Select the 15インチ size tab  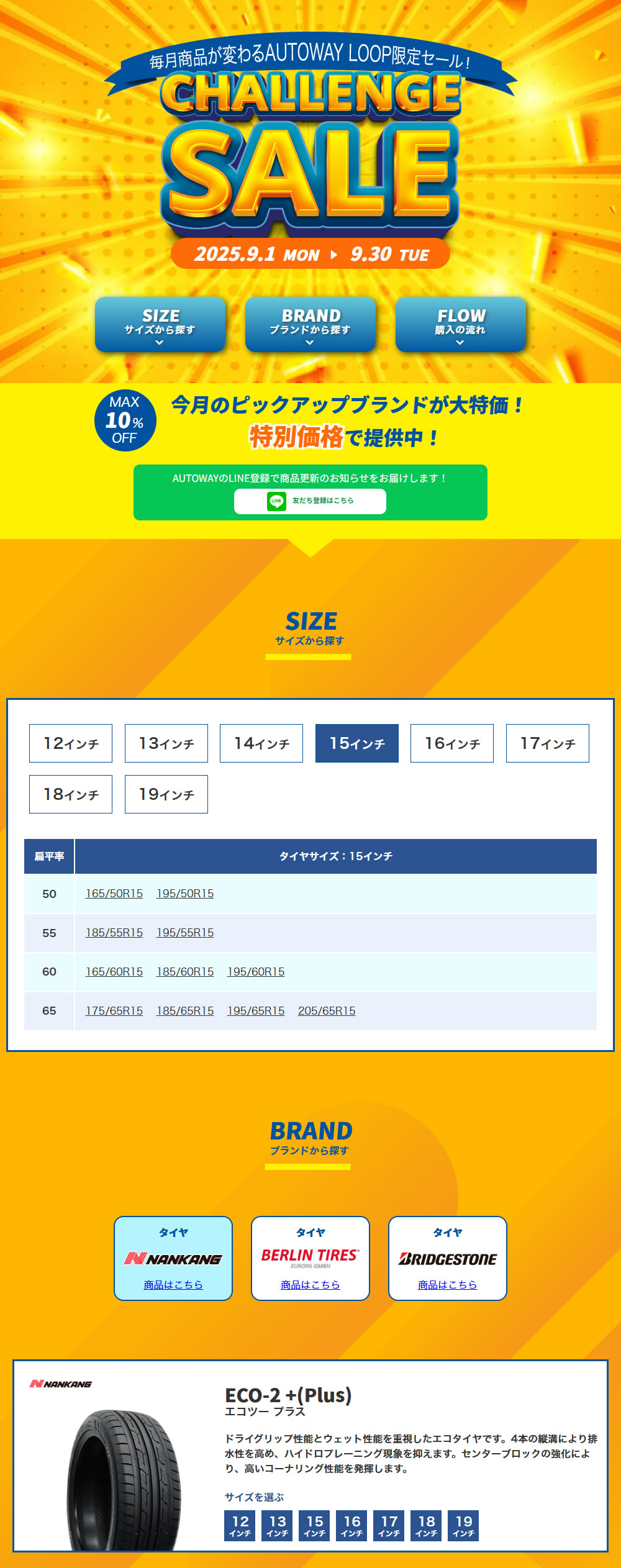[x=357, y=743]
